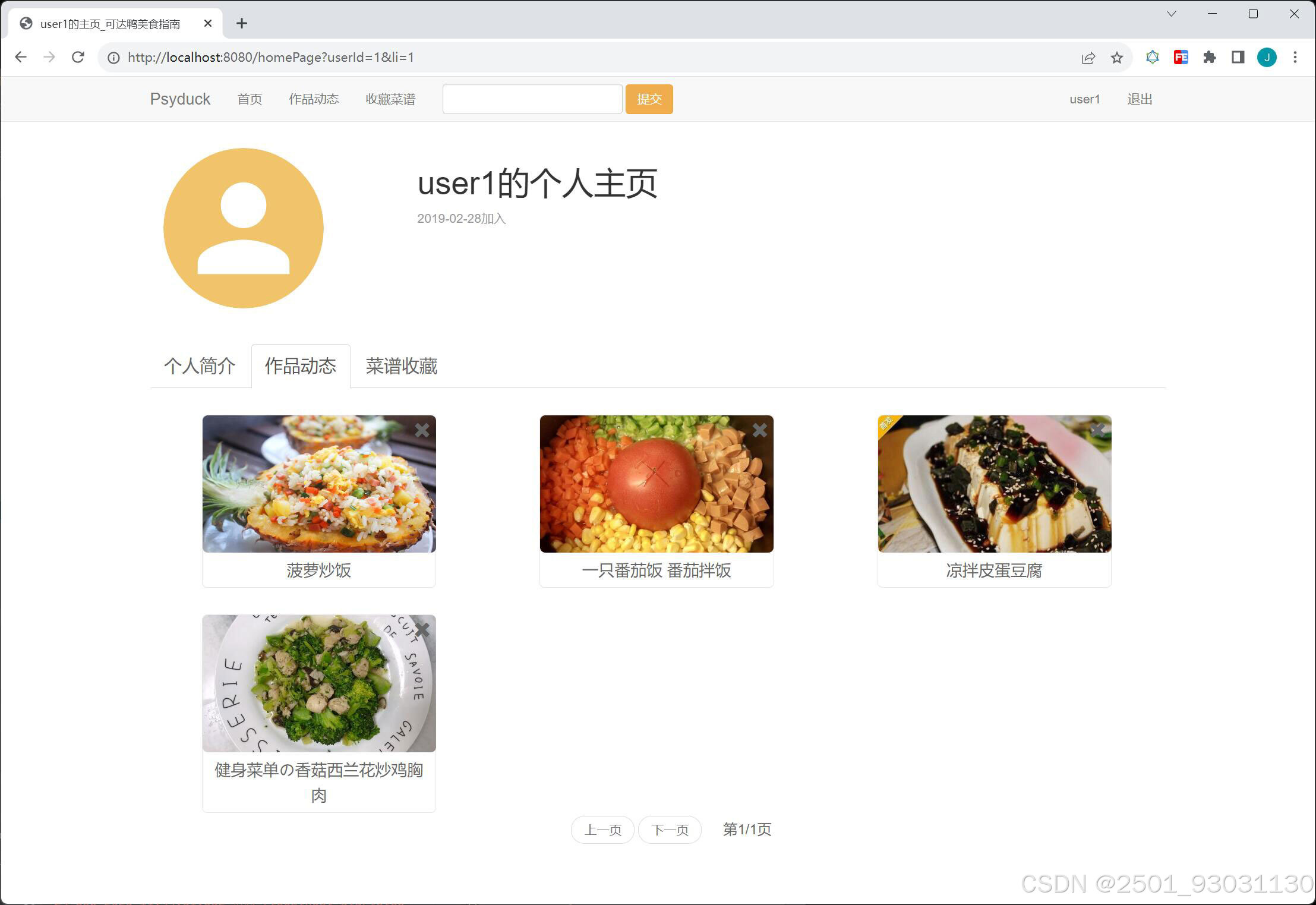
Task: Remove 凉拌皮蛋豆腐 using its X icon
Action: tap(1097, 430)
